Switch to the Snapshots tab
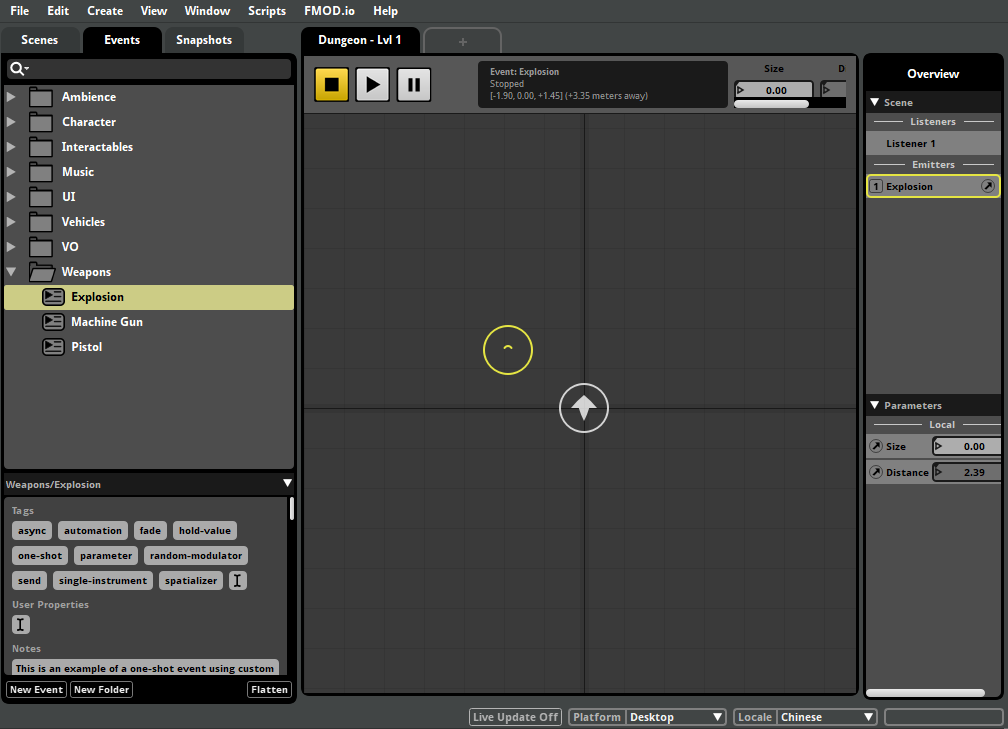This screenshot has width=1008, height=729. 203,40
